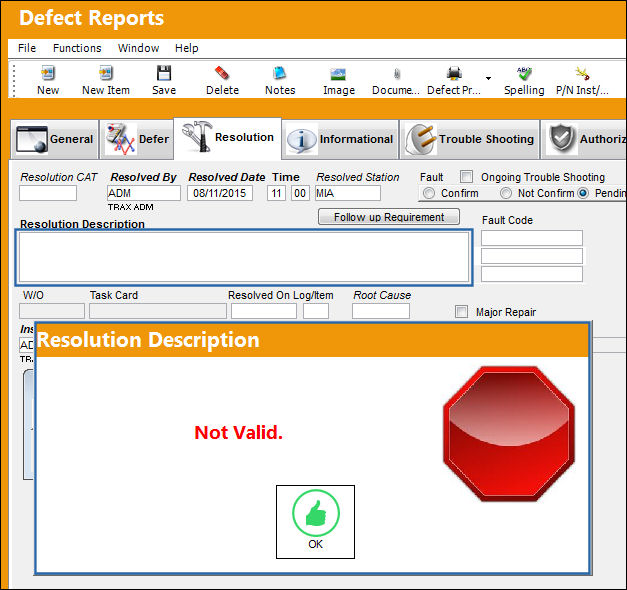Open the Window menu

pos(138,48)
